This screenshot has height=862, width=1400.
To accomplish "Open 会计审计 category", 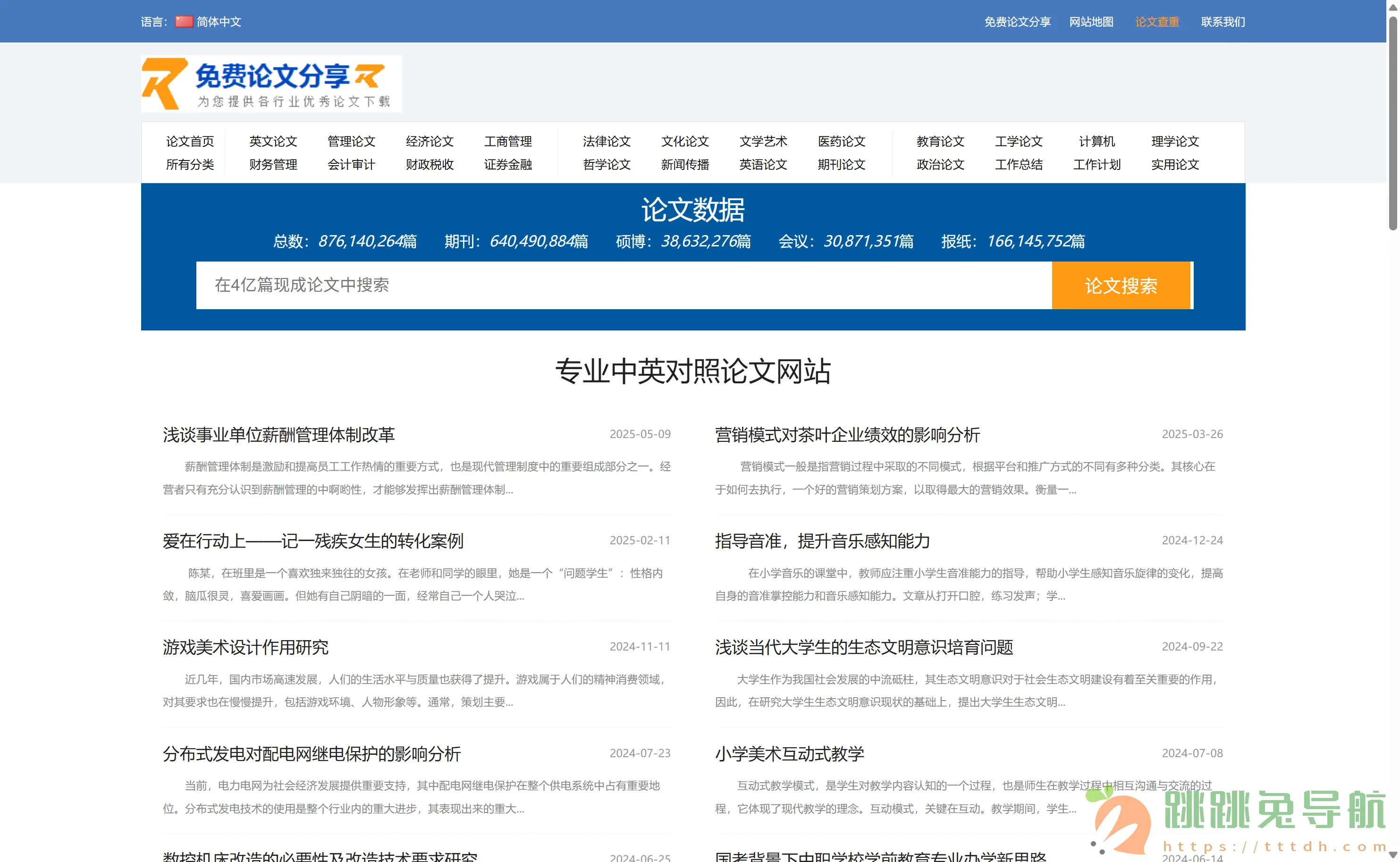I will tap(351, 164).
